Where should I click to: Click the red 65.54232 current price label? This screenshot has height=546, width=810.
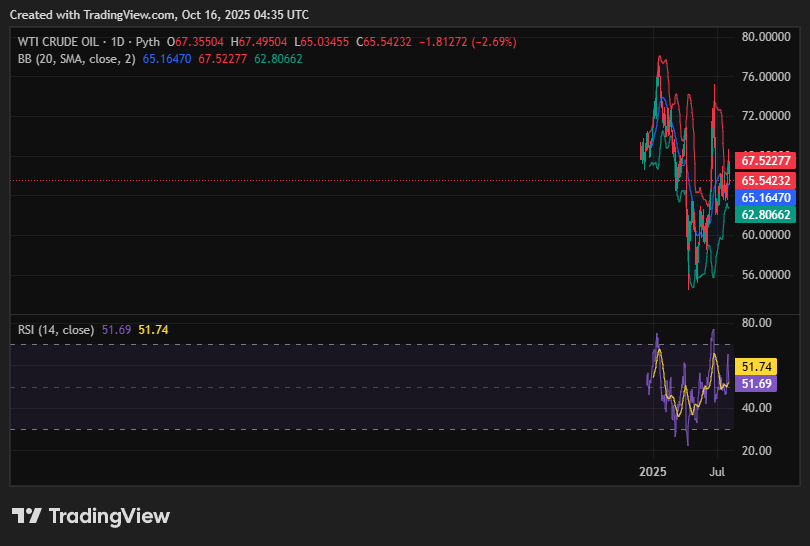(x=766, y=181)
